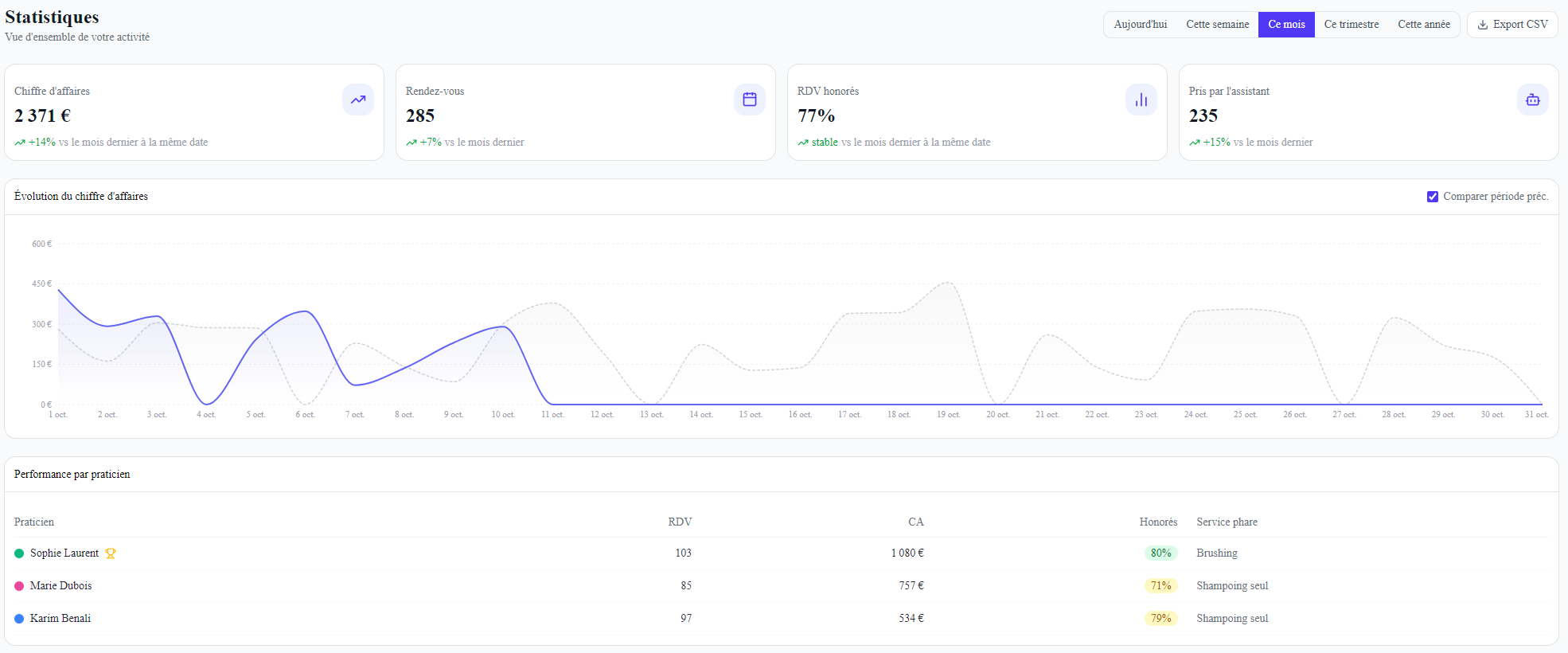1568x653 pixels.
Task: Click the trophy icon next to Sophie Laurent
Action: (111, 553)
